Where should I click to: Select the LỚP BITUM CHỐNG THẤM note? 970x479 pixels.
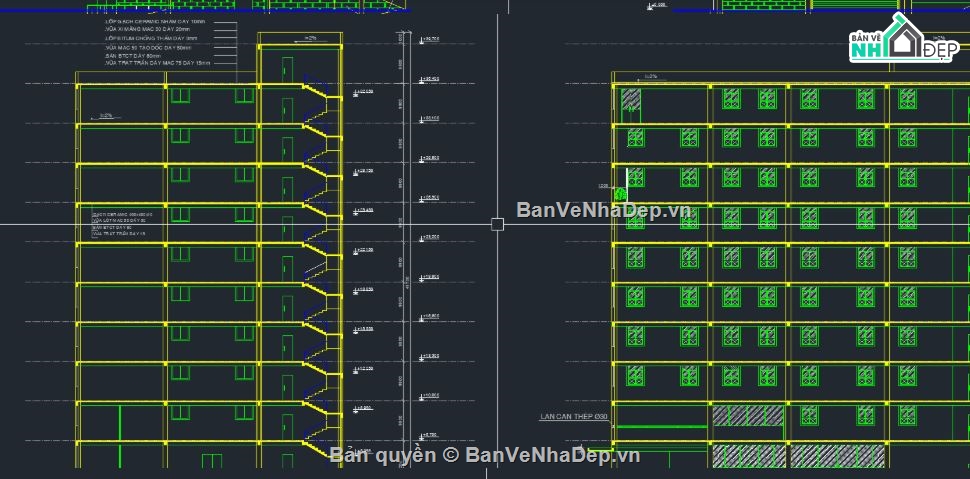152,38
